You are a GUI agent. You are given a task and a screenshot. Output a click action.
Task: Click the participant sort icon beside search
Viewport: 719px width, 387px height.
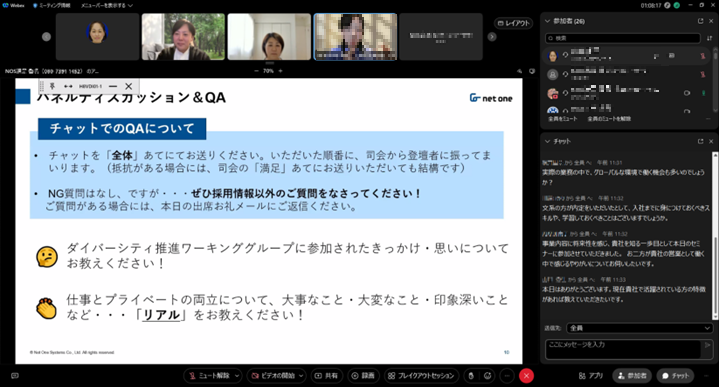tap(709, 38)
